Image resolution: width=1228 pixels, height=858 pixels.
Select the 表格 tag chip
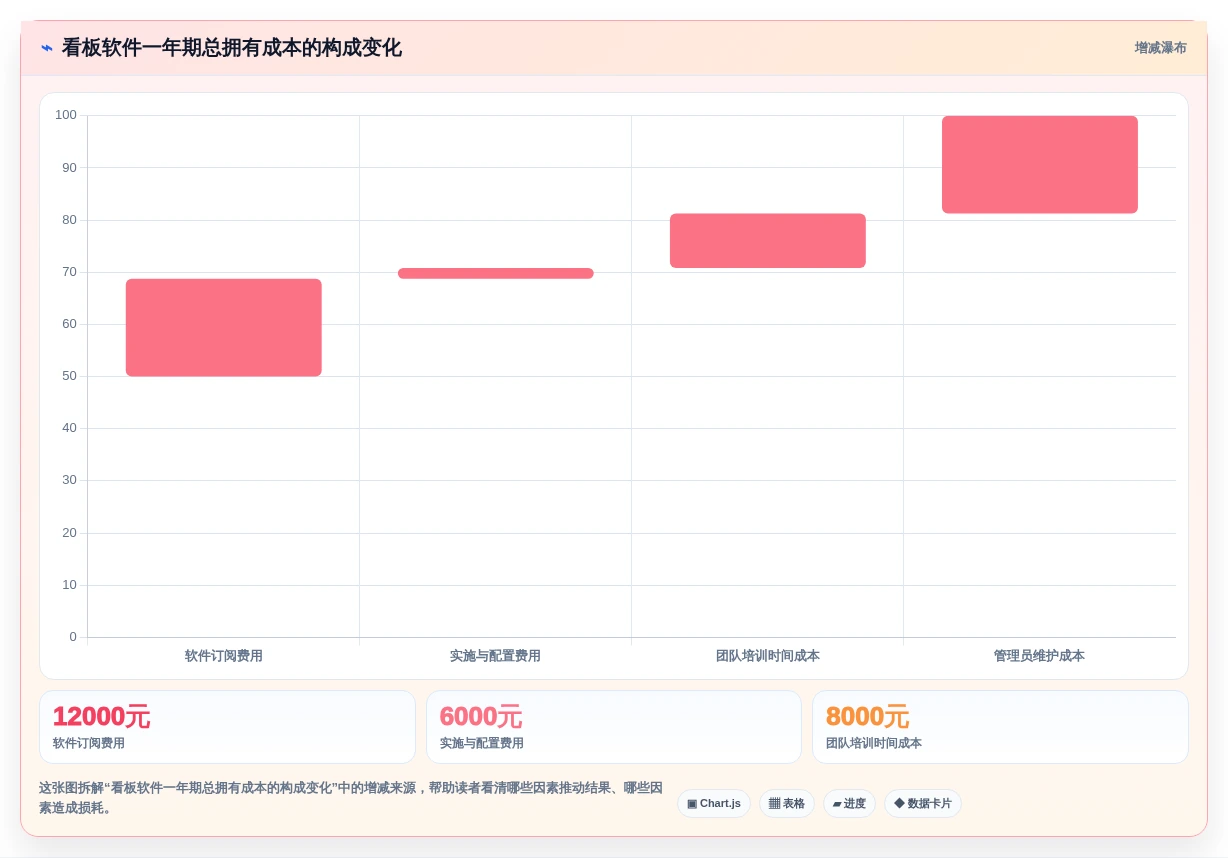click(x=787, y=804)
